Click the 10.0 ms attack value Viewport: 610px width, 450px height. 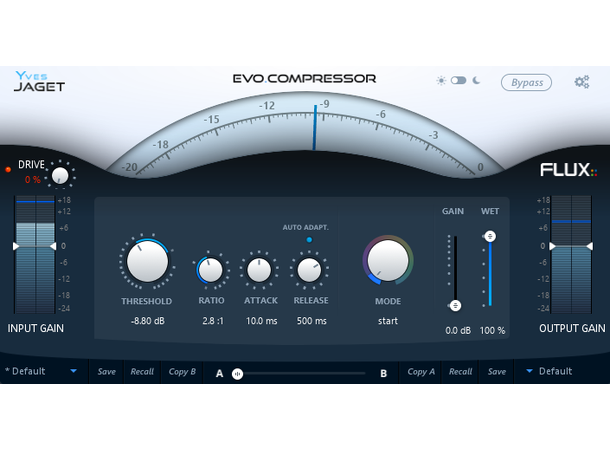[x=261, y=321]
